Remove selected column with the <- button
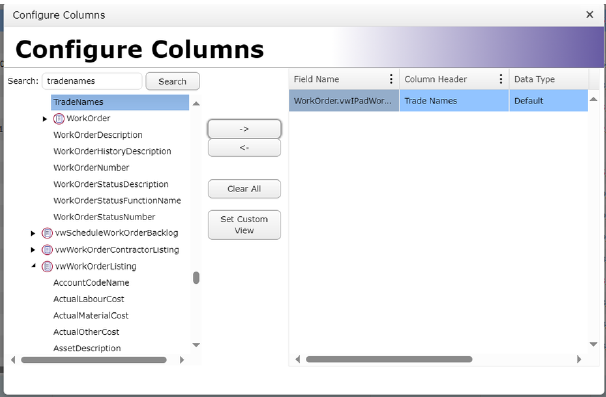 [244, 147]
